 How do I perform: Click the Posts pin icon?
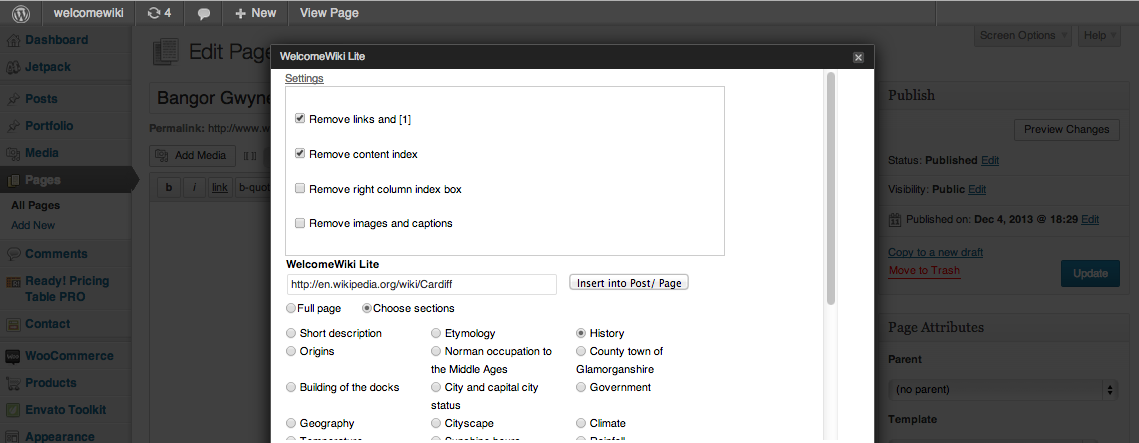[13, 99]
